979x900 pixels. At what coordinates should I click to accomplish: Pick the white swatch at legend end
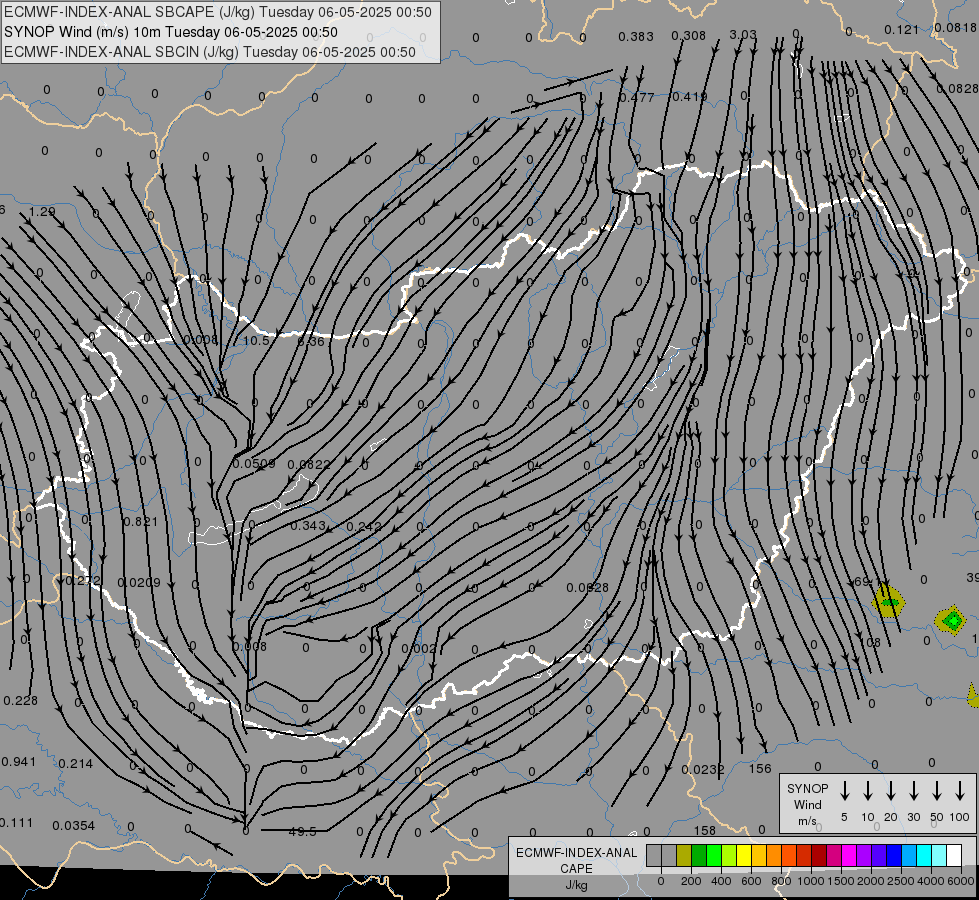point(954,856)
